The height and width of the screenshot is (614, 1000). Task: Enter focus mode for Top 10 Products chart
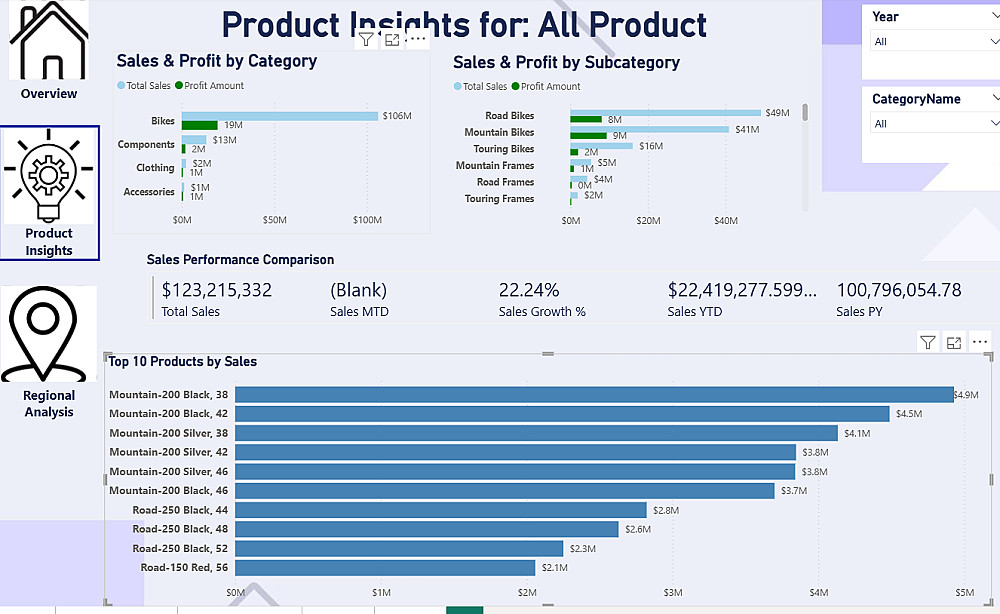[953, 343]
